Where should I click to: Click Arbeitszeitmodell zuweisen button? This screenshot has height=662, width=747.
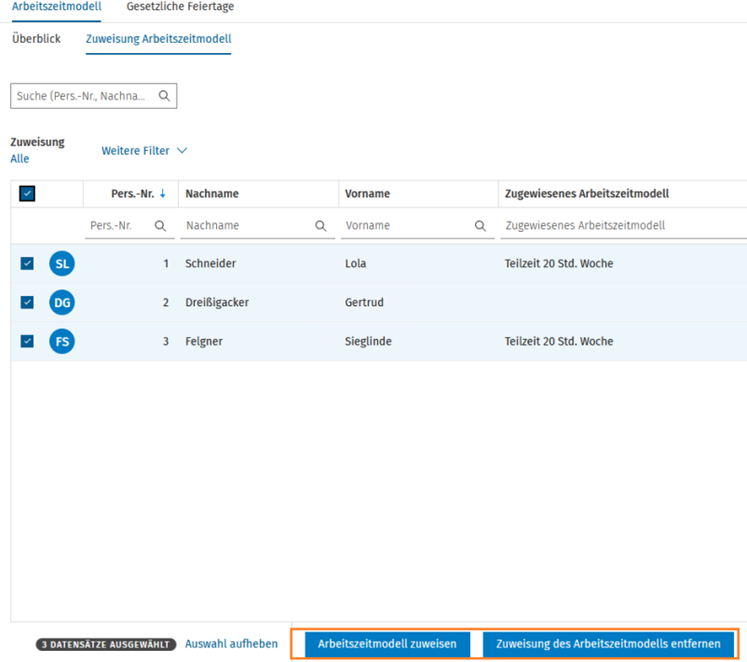coord(387,644)
